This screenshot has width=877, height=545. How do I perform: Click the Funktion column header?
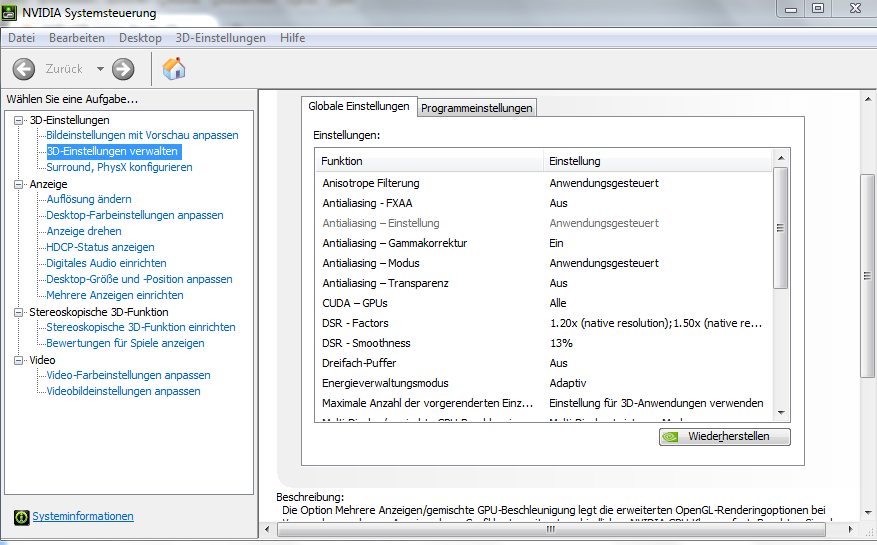(429, 161)
